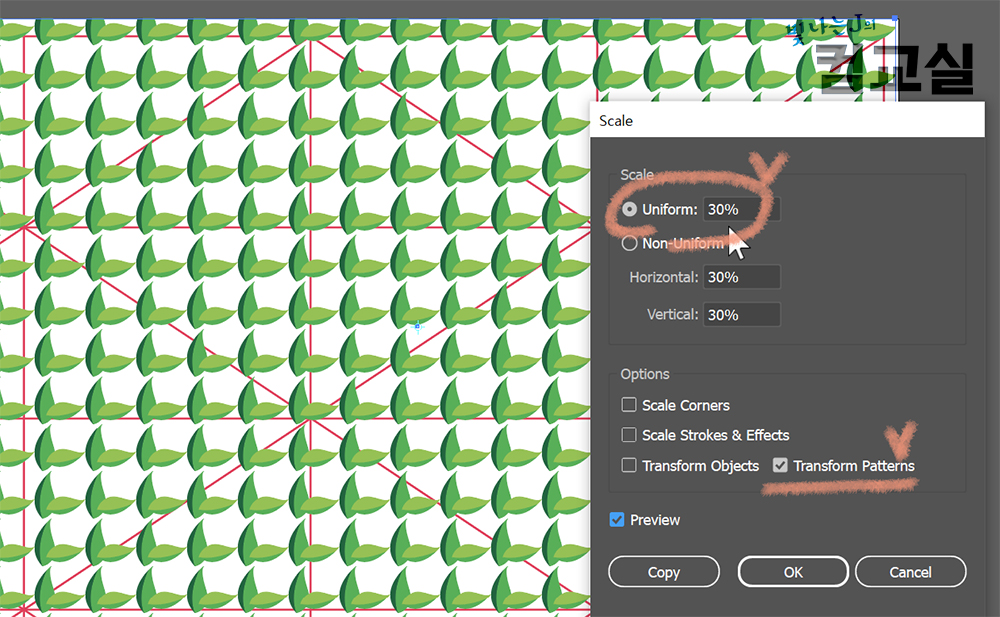The image size is (1000, 617).
Task: Click the Vertical label text
Action: (x=672, y=315)
